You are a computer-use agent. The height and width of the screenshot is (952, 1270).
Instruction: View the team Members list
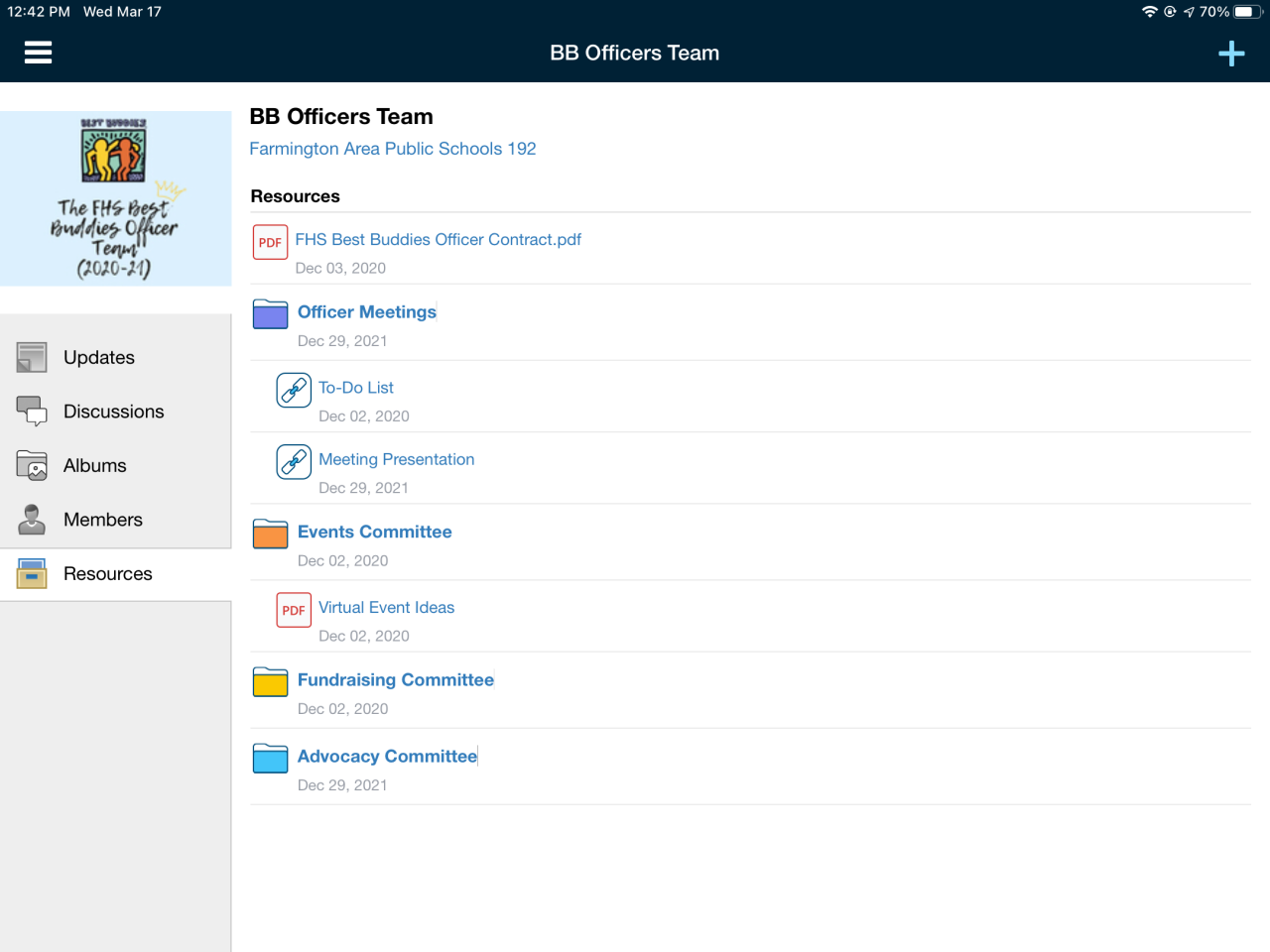(x=102, y=520)
